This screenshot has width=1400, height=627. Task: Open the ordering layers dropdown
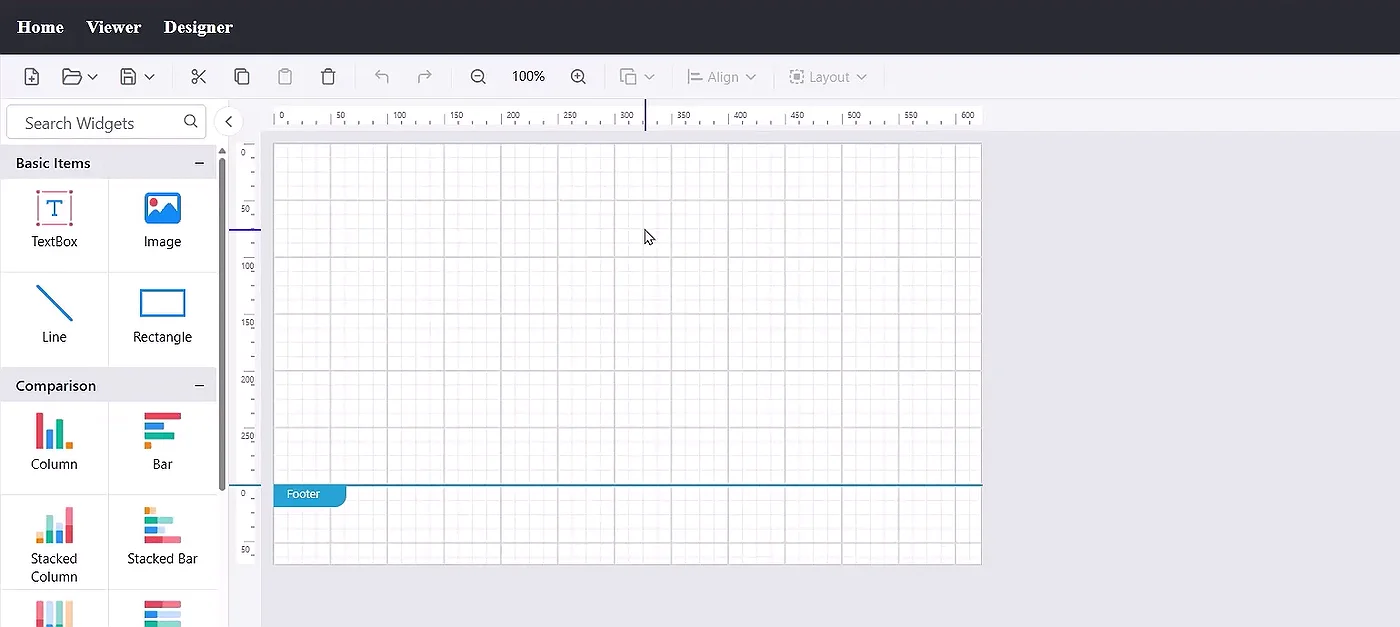(x=637, y=77)
